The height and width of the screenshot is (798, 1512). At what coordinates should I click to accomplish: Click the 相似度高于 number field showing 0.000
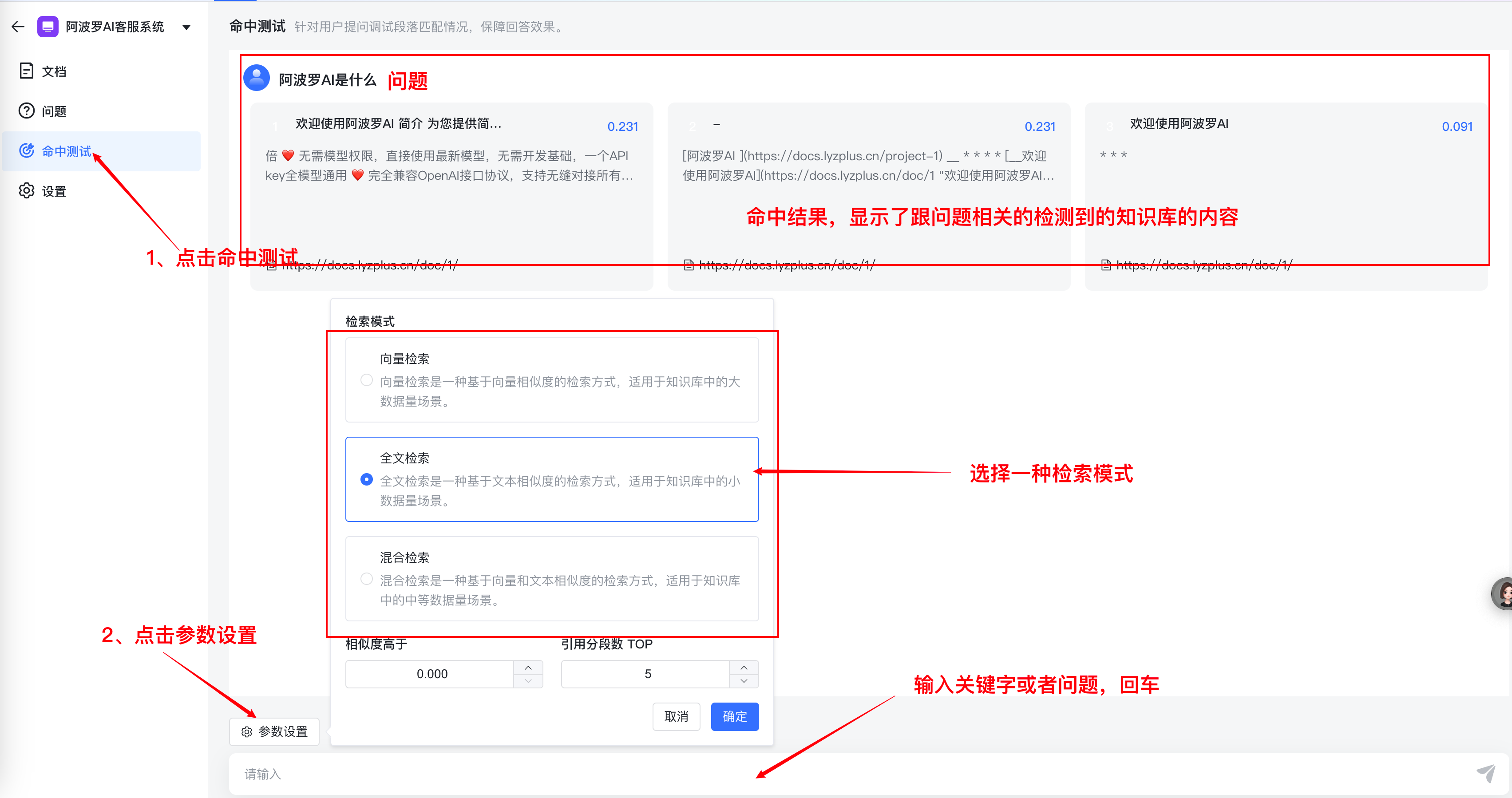(431, 674)
